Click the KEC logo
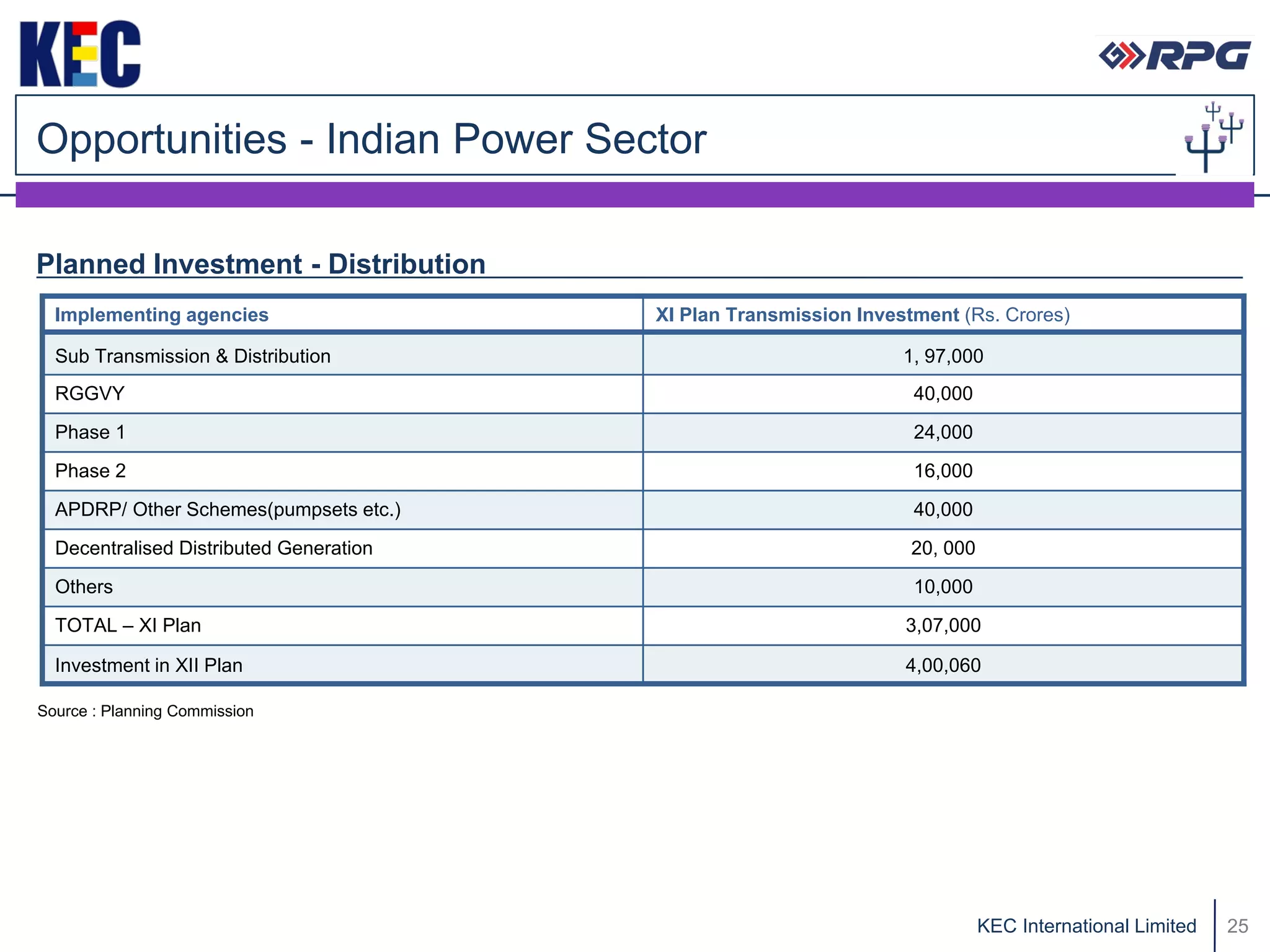This screenshot has height=952, width=1270. [80, 54]
